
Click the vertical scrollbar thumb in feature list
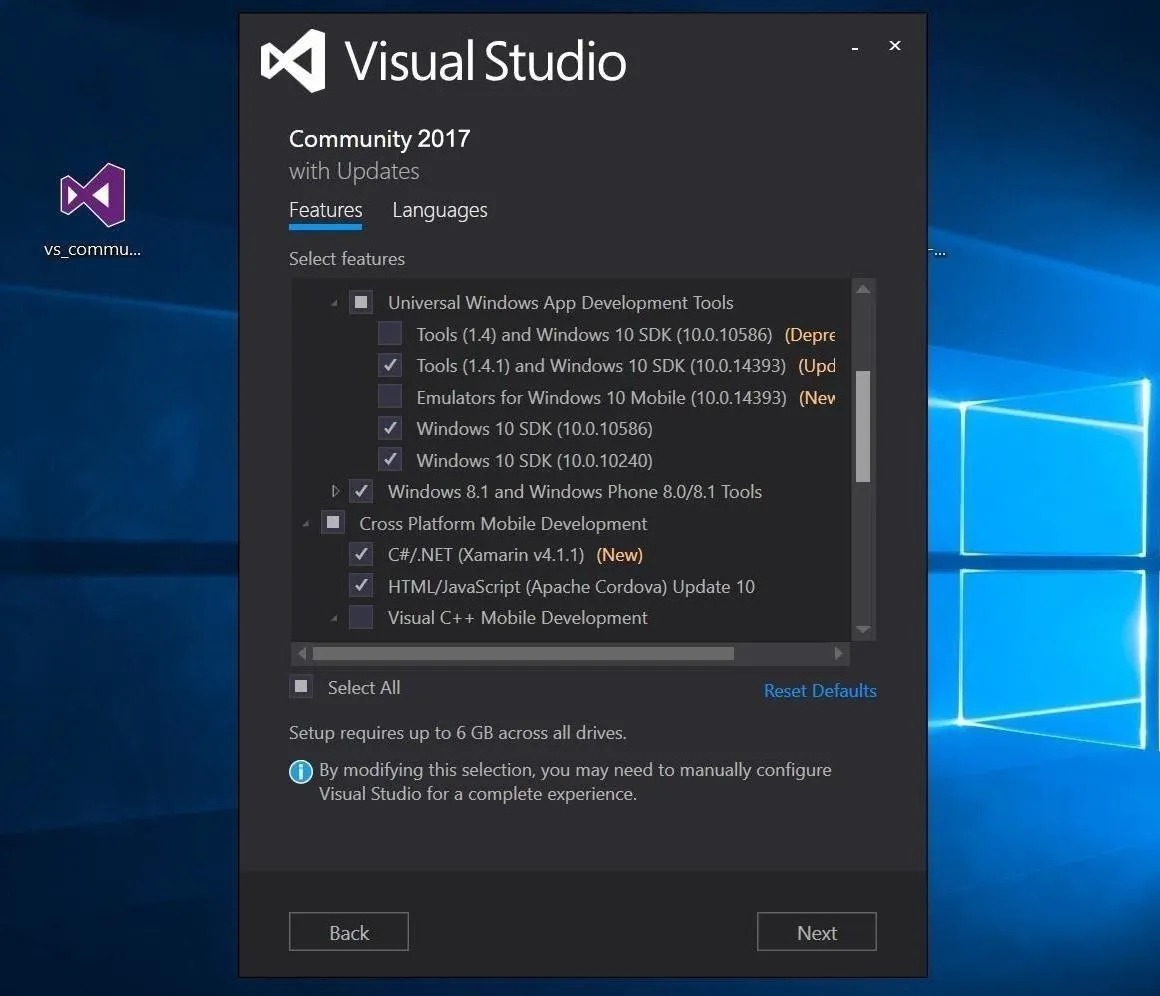pos(863,426)
